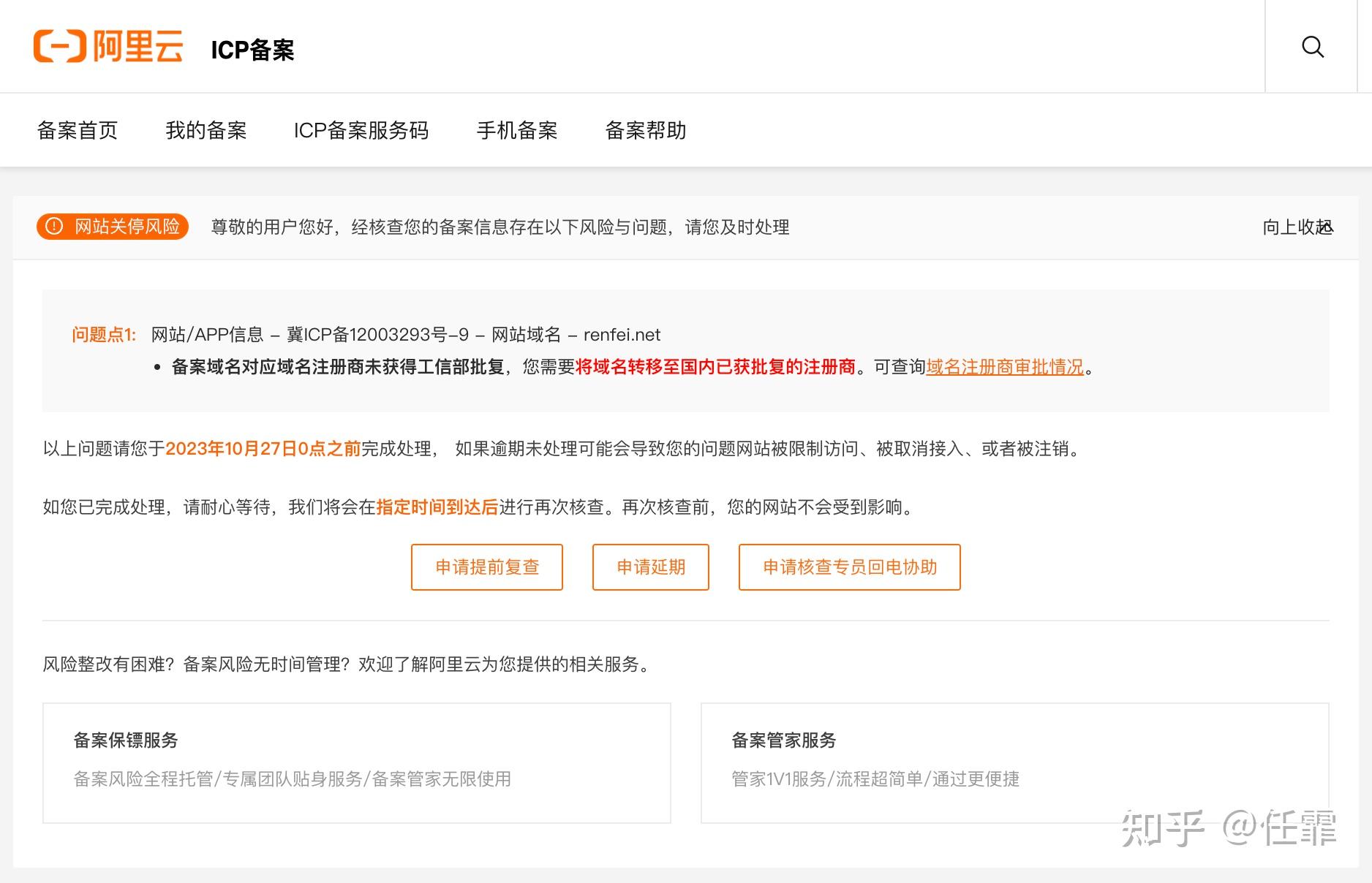1372x883 pixels.
Task: Click 申请提前复查 button
Action: 487,567
